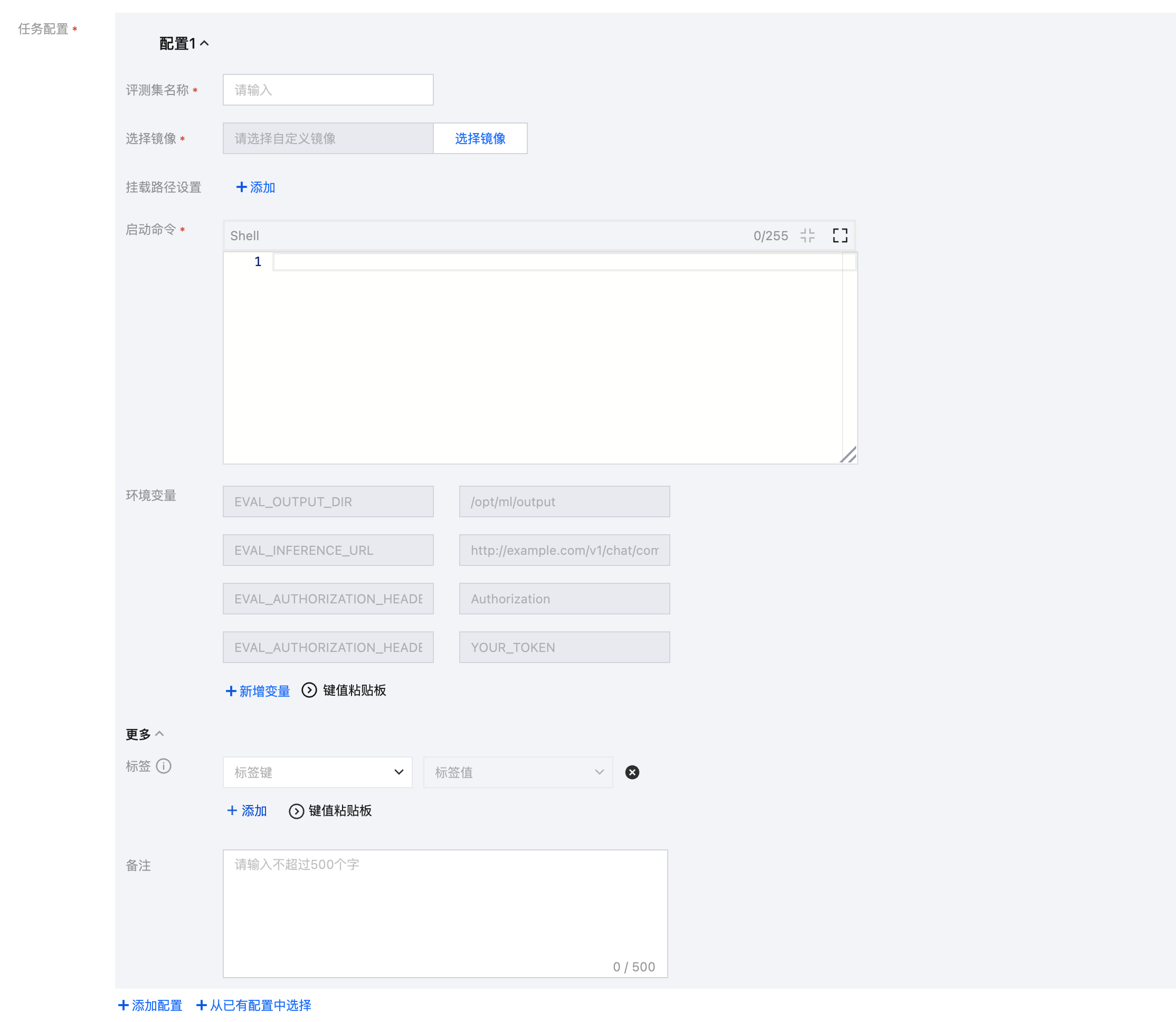This screenshot has width=1176, height=1022.
Task: Open 键值粘贴板 under tag section
Action: pos(330,811)
